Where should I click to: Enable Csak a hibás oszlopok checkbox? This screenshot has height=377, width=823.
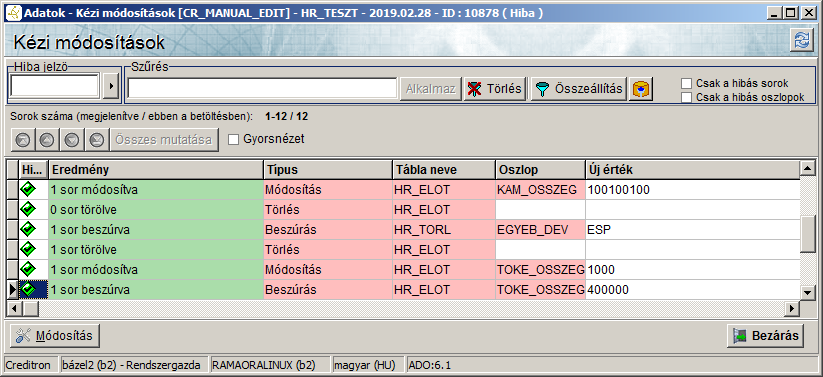tap(686, 97)
